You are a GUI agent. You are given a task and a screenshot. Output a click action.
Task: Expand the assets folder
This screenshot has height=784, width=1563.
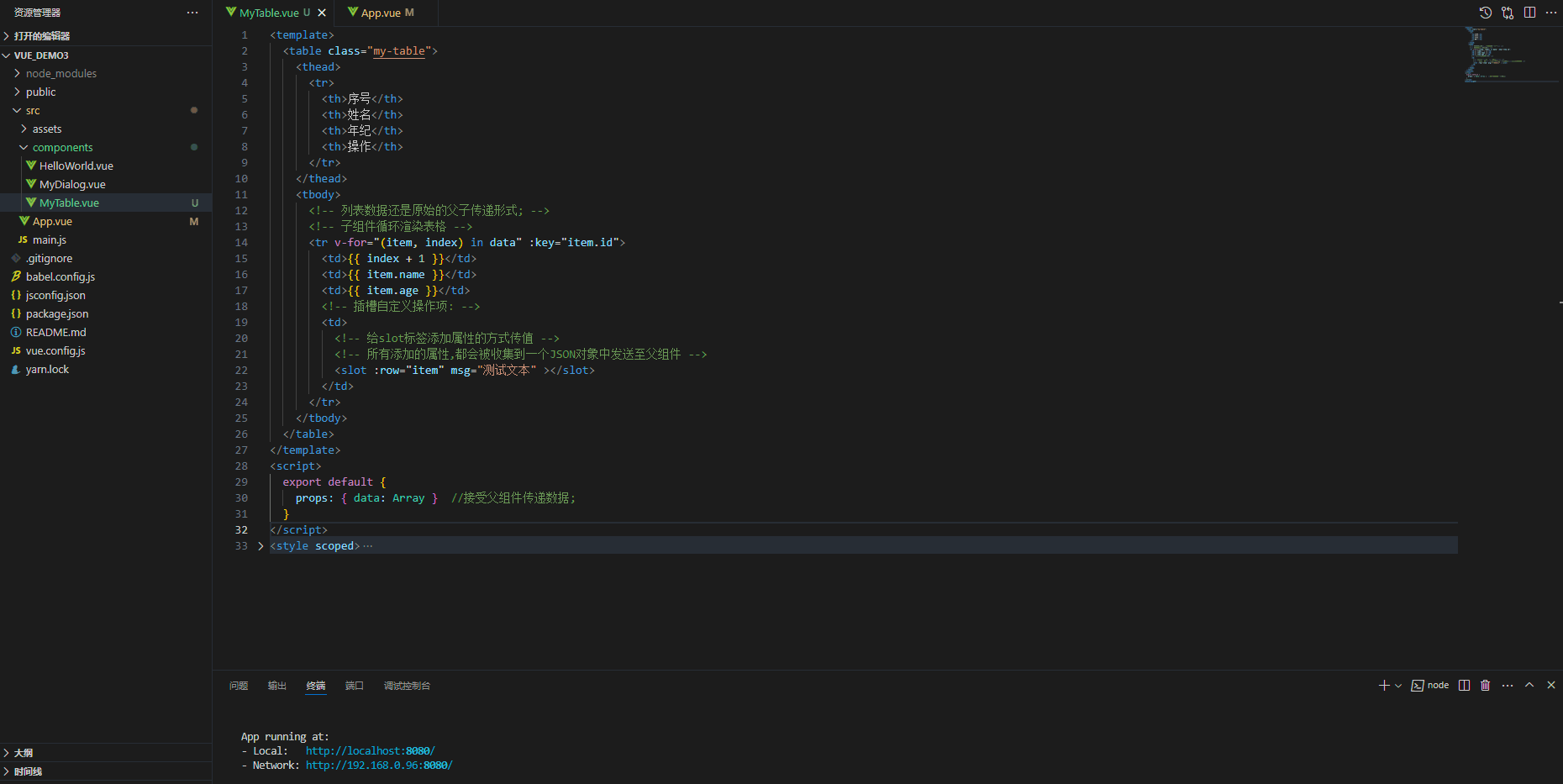click(106, 129)
